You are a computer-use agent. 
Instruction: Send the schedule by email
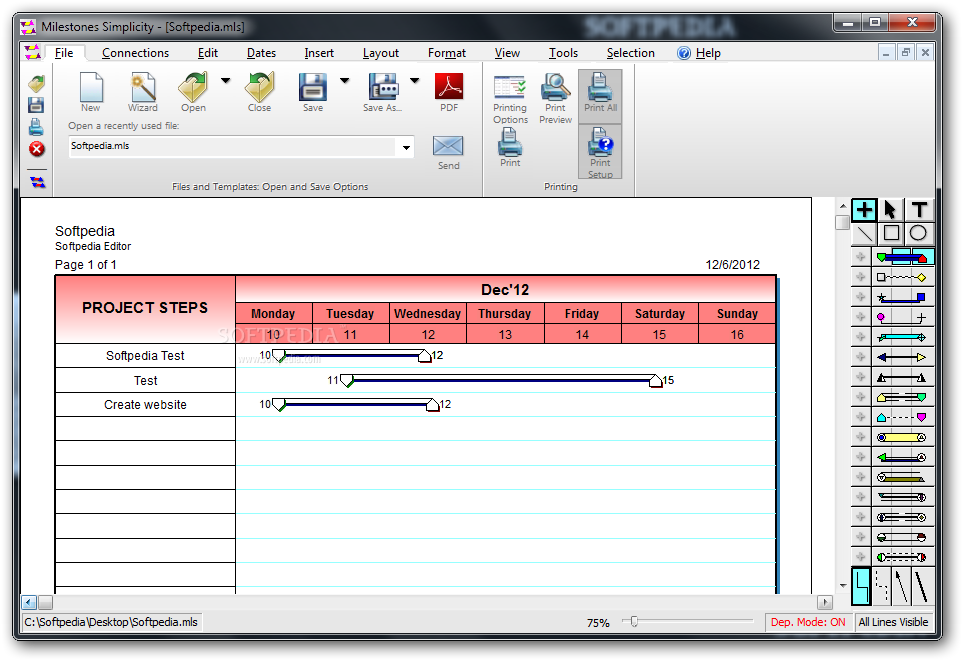tap(448, 152)
